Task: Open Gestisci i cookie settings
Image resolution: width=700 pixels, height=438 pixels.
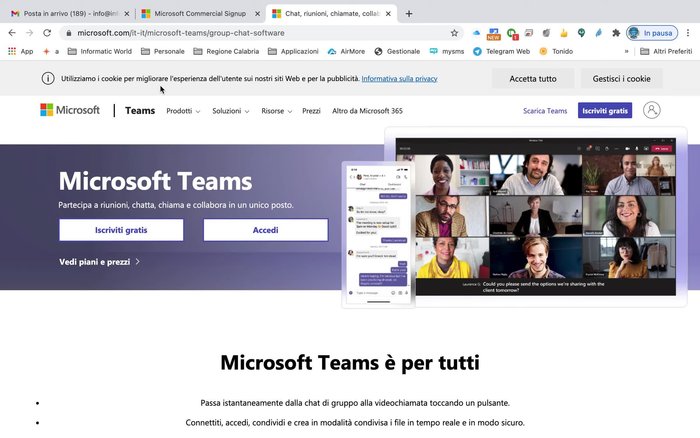Action: (621, 79)
